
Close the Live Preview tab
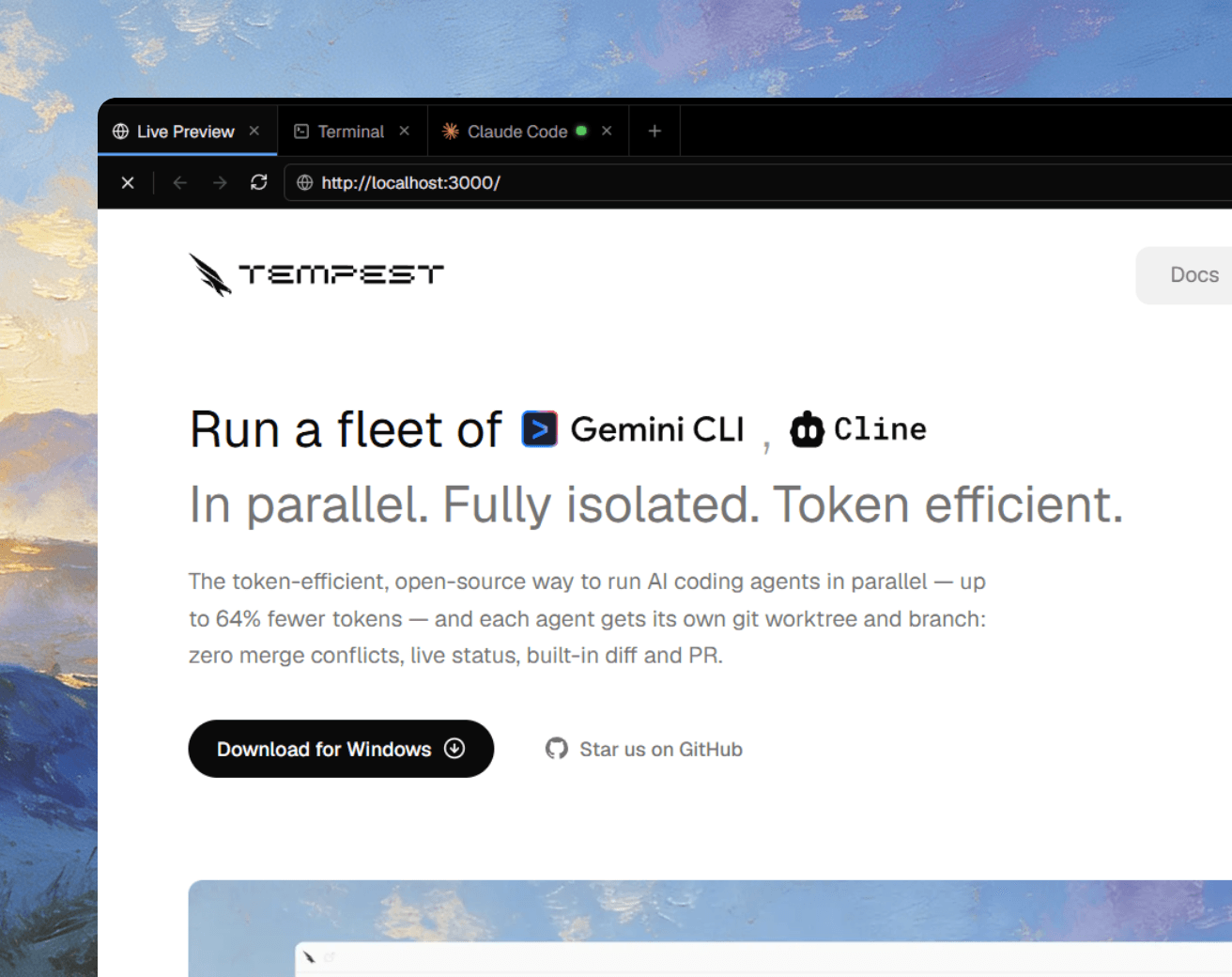254,132
